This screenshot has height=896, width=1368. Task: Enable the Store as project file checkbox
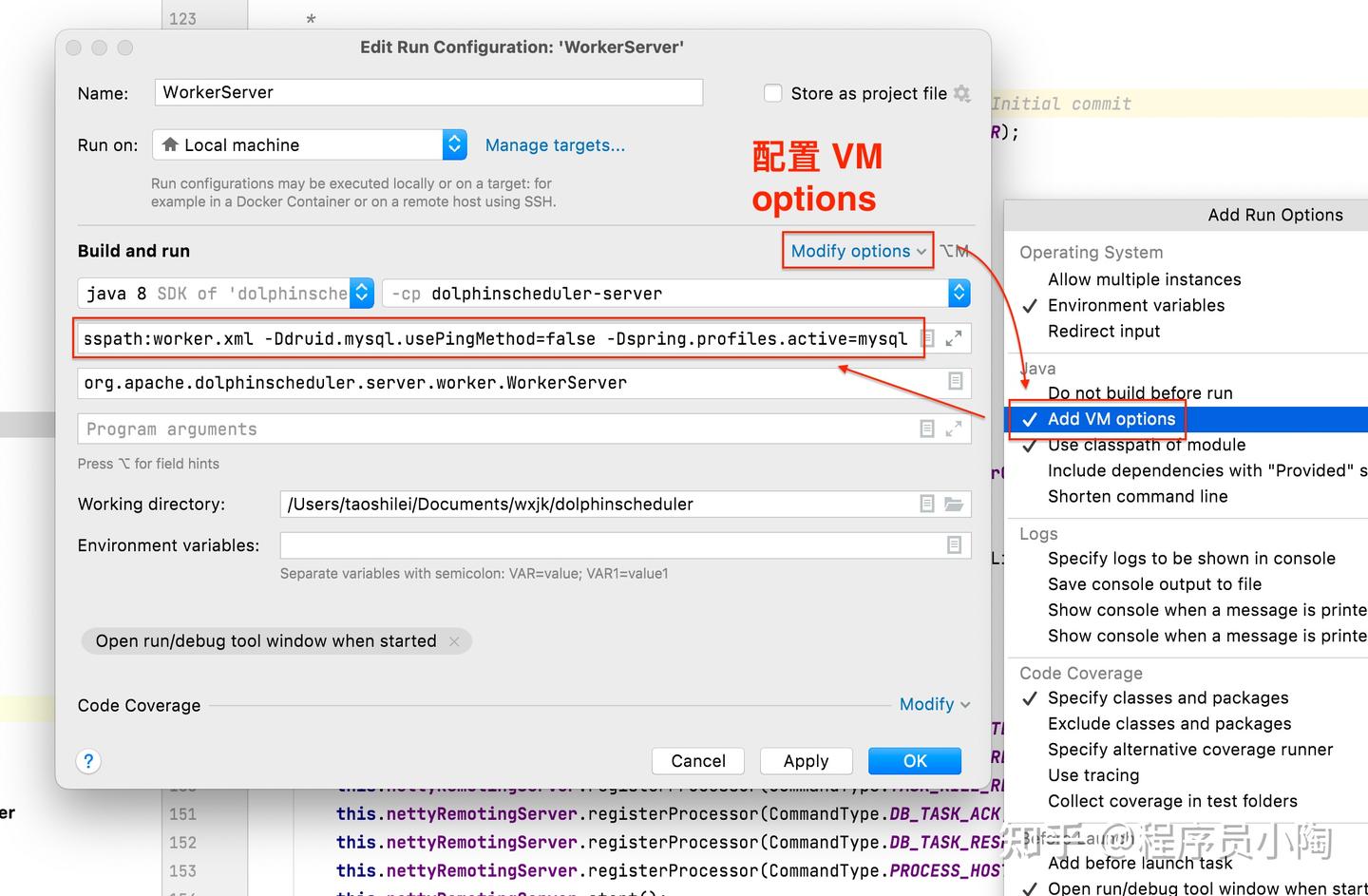tap(772, 93)
